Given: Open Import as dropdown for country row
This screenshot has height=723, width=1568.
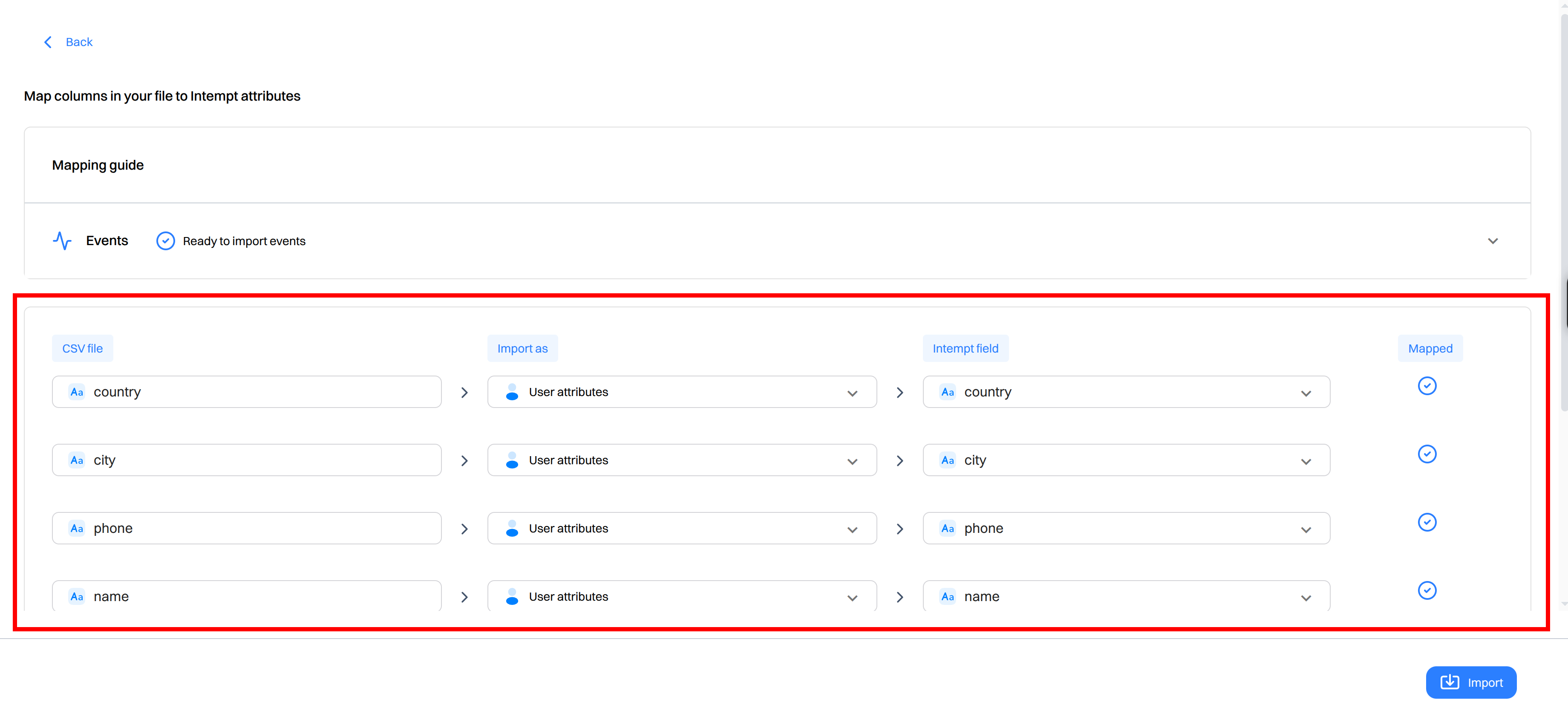Looking at the screenshot, I should pos(682,392).
